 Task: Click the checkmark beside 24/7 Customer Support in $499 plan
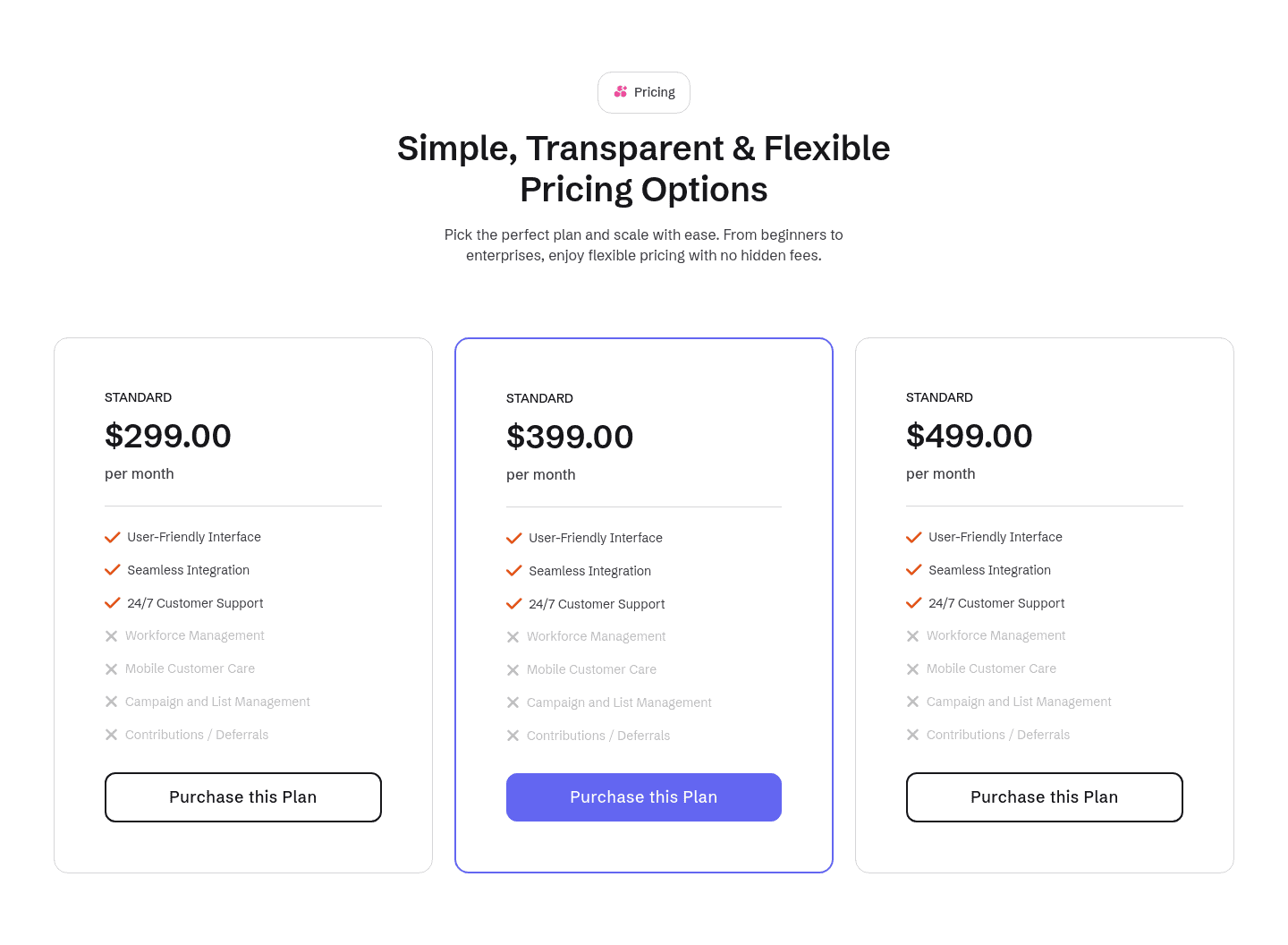[x=913, y=602]
